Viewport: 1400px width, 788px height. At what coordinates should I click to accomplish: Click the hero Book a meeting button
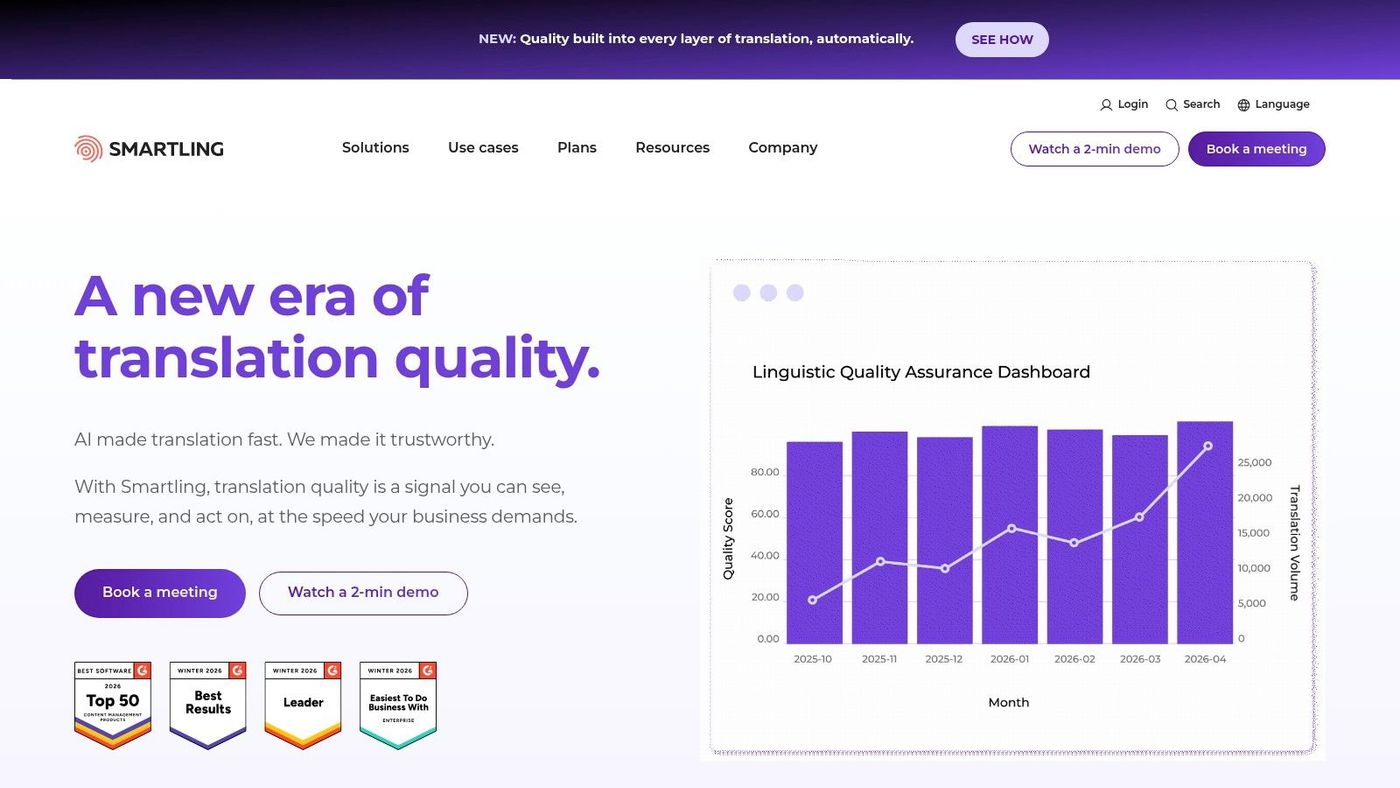tap(160, 593)
